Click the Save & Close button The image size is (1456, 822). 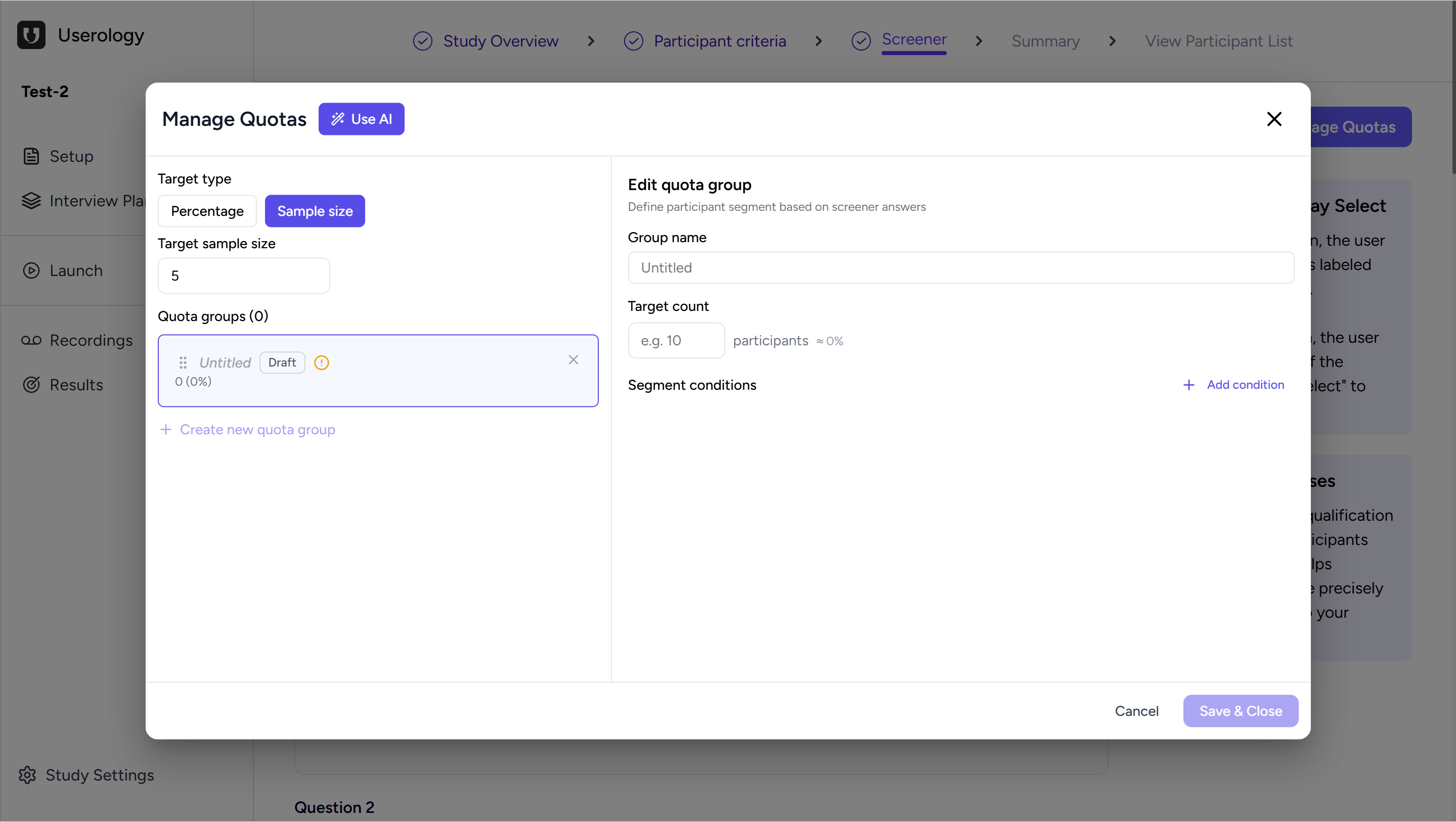[x=1240, y=711]
